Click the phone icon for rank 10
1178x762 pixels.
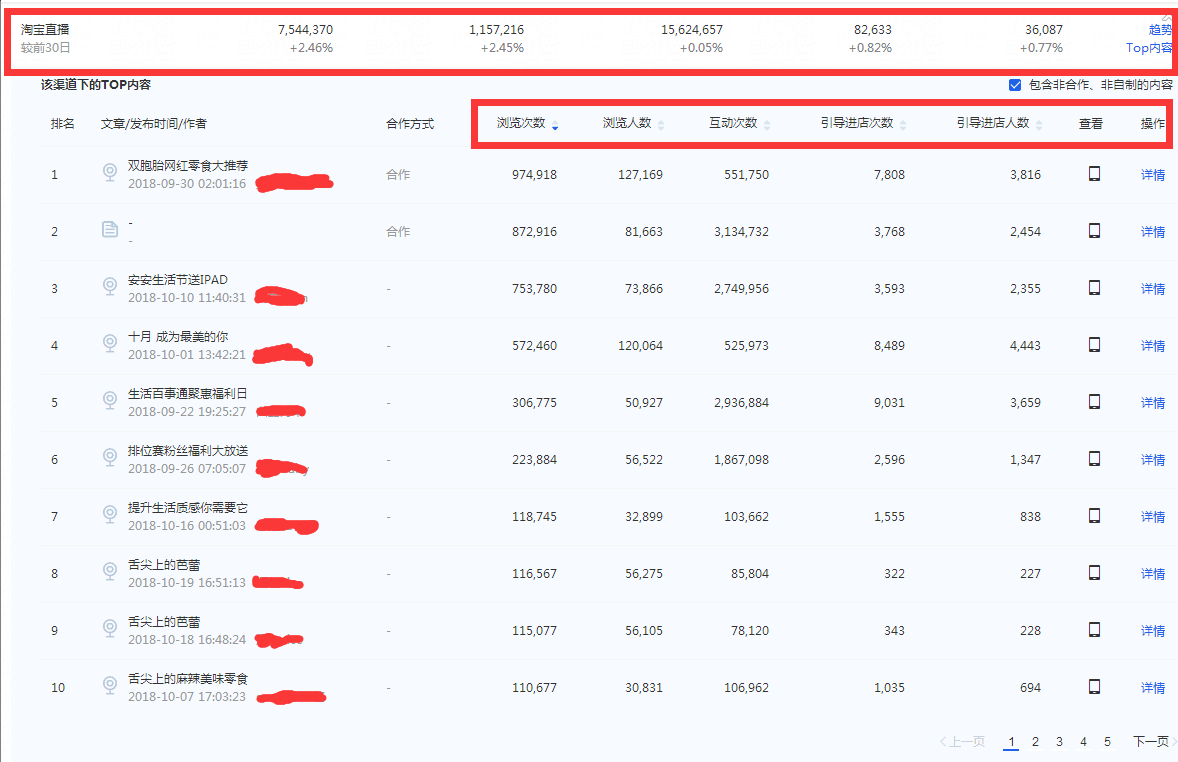tap(1094, 687)
